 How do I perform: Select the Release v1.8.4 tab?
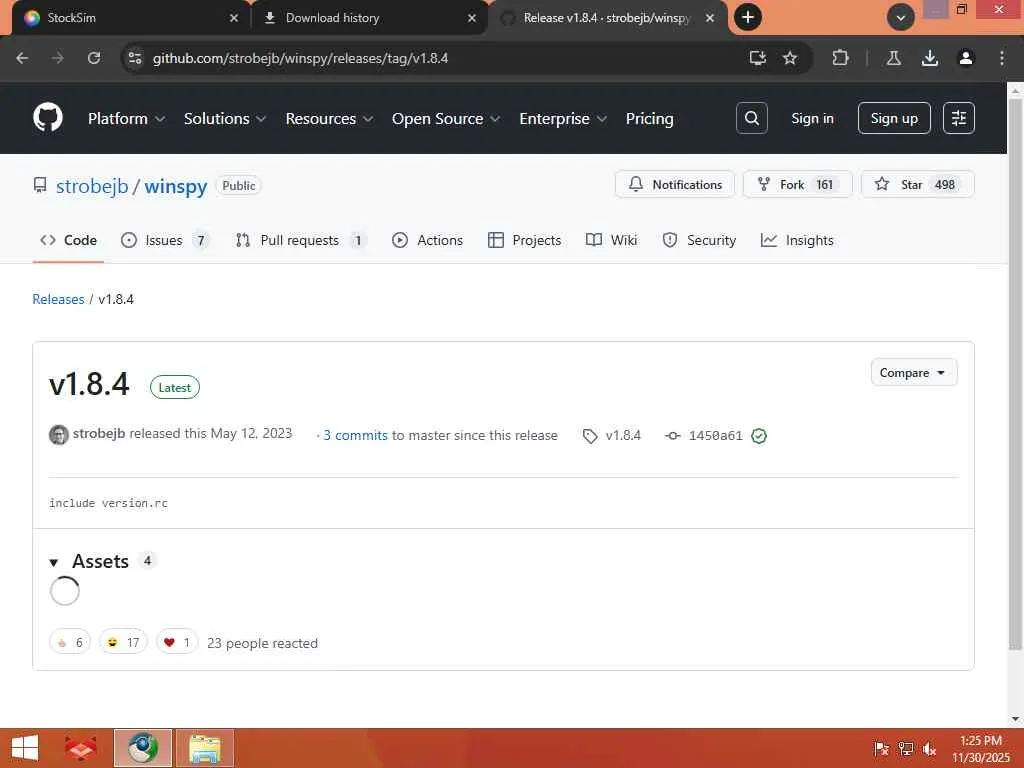[x=607, y=18]
